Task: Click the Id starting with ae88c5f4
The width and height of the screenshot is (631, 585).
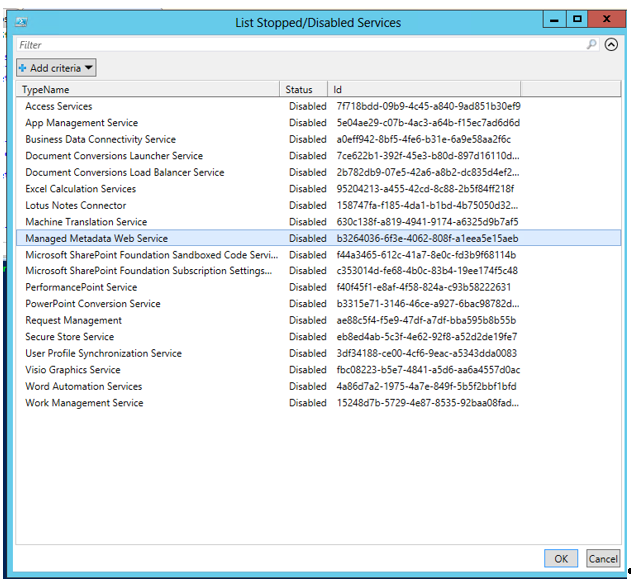Action: click(x=426, y=320)
